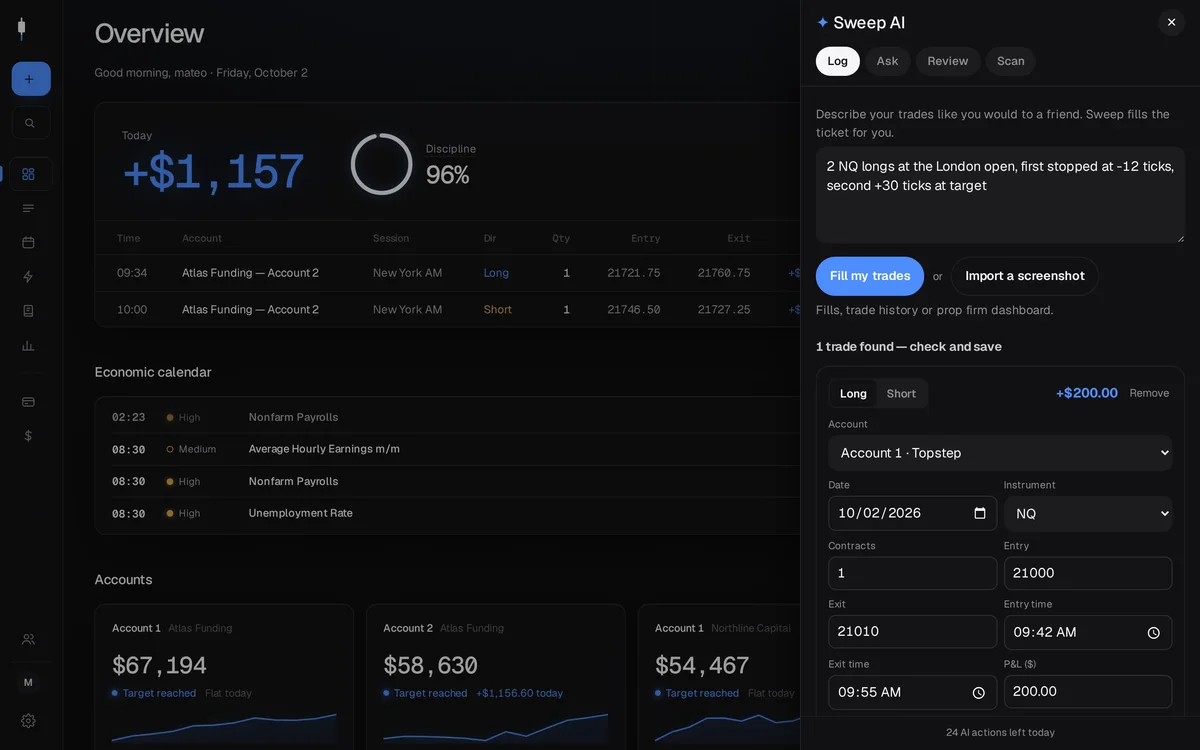Screen dimensions: 1200x750
Task: Click the Date field 10/02/2026
Action: tap(912, 513)
